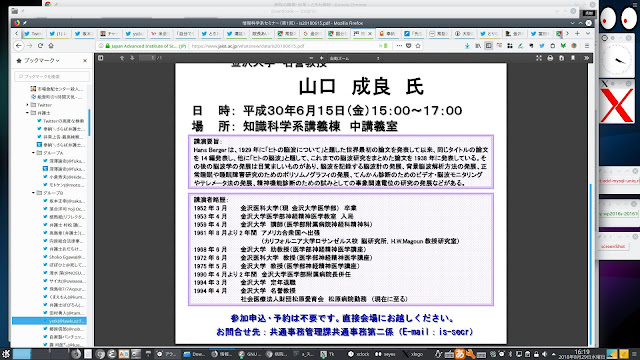
Task: Expand the Twitter bookmark folder
Action: pos(28,105)
